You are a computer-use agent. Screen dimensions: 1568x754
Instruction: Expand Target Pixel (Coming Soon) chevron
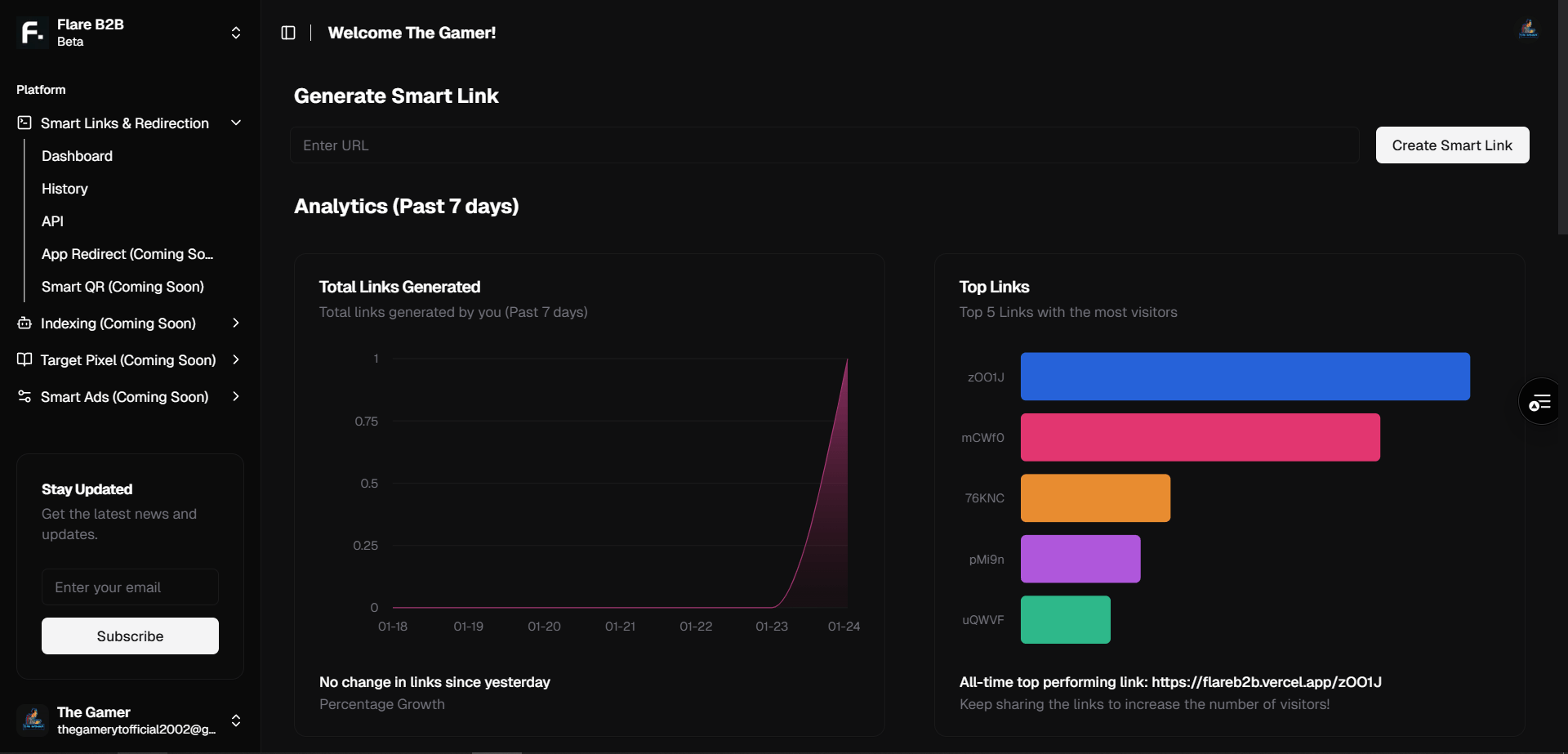tap(236, 359)
